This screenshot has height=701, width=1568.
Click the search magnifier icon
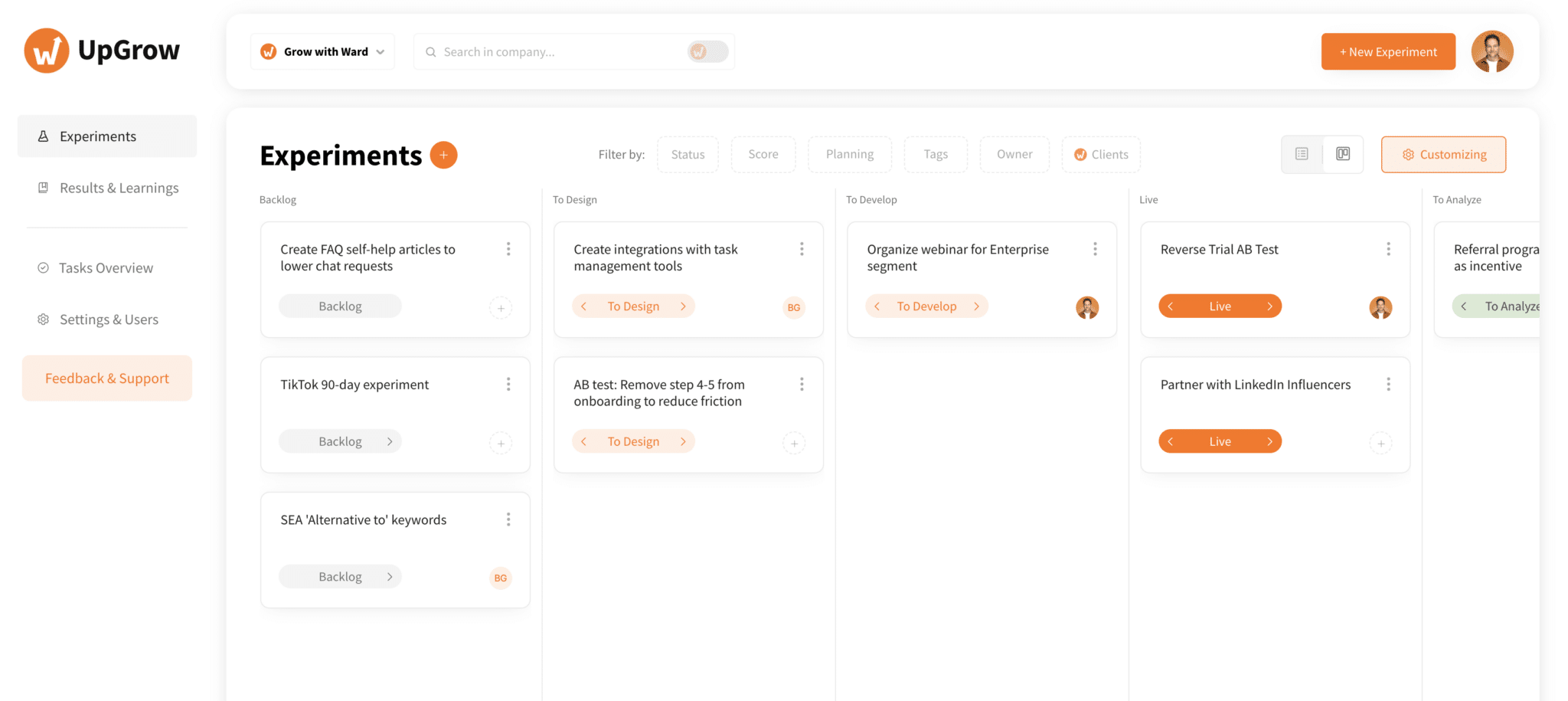pos(431,51)
